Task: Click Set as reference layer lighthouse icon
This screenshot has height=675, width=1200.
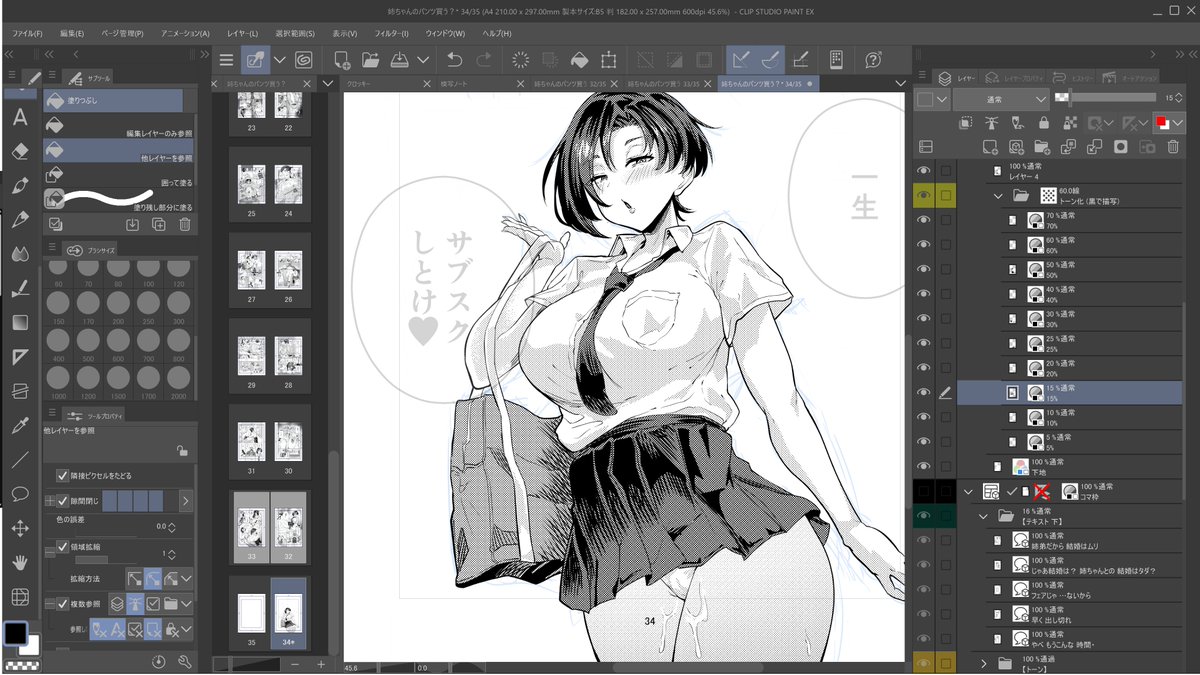Action: [992, 122]
